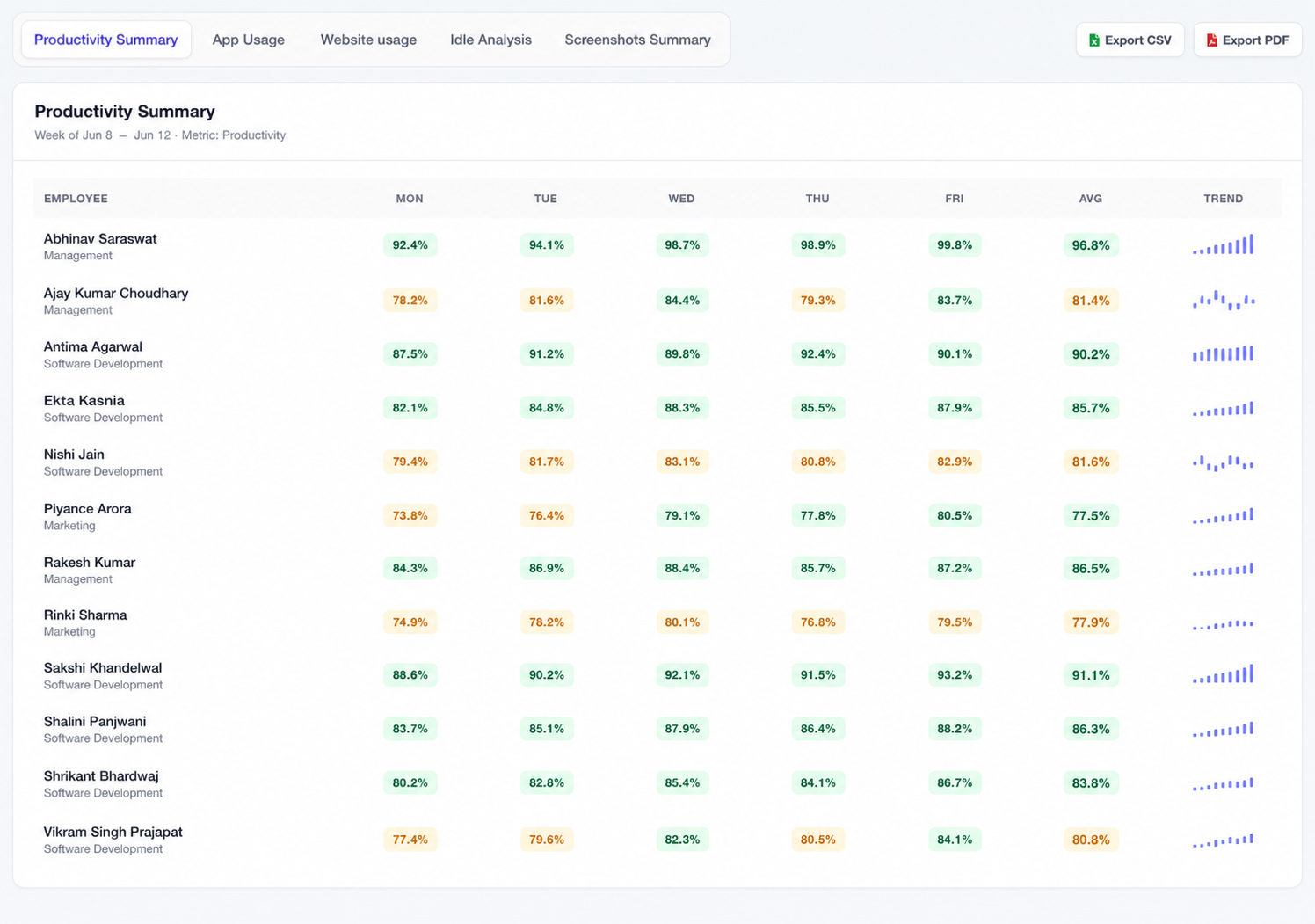Click Ekta Kasnia's trend sparkline
The image size is (1315, 924).
point(1223,408)
